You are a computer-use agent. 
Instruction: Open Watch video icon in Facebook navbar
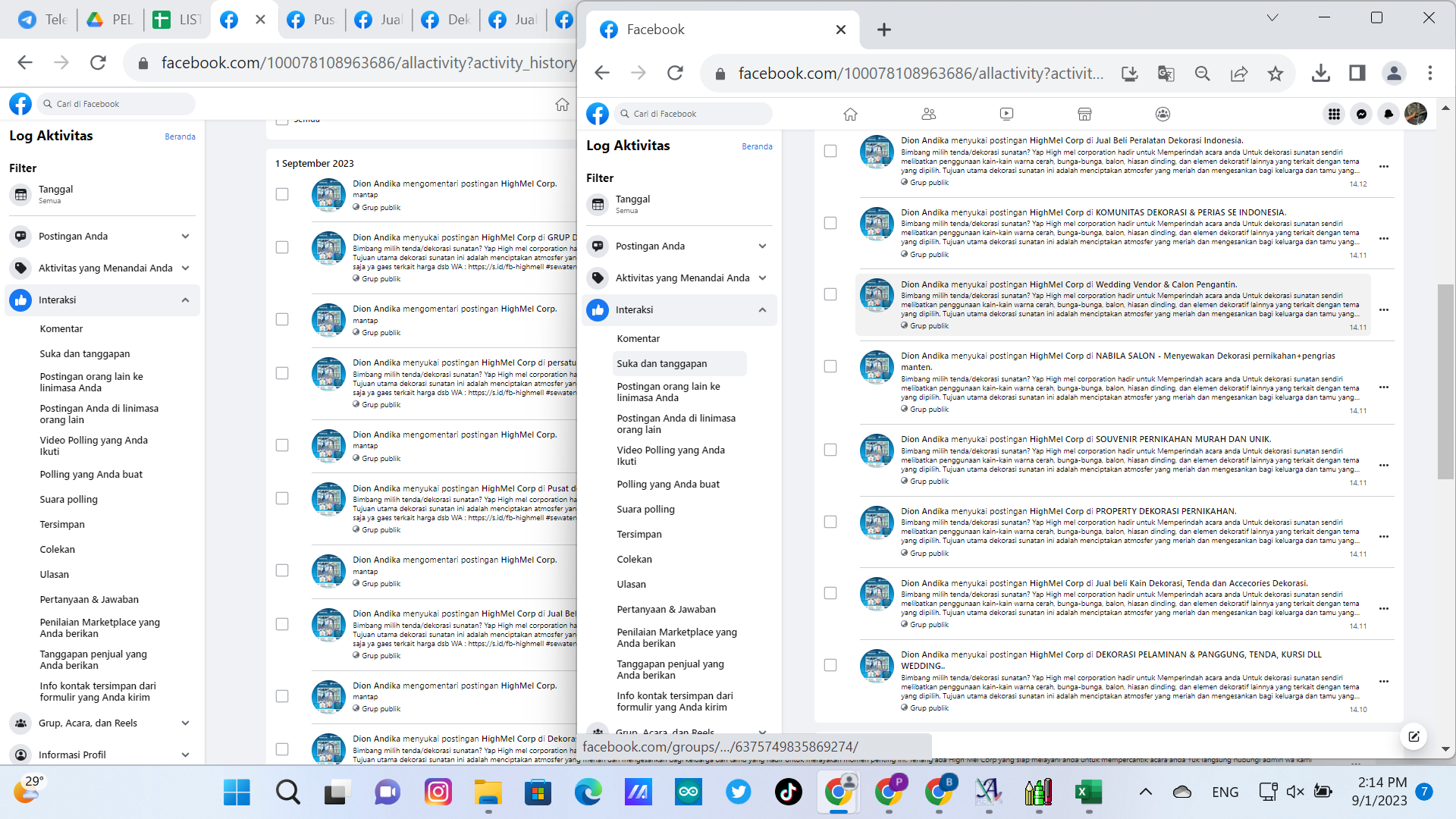tap(1006, 114)
